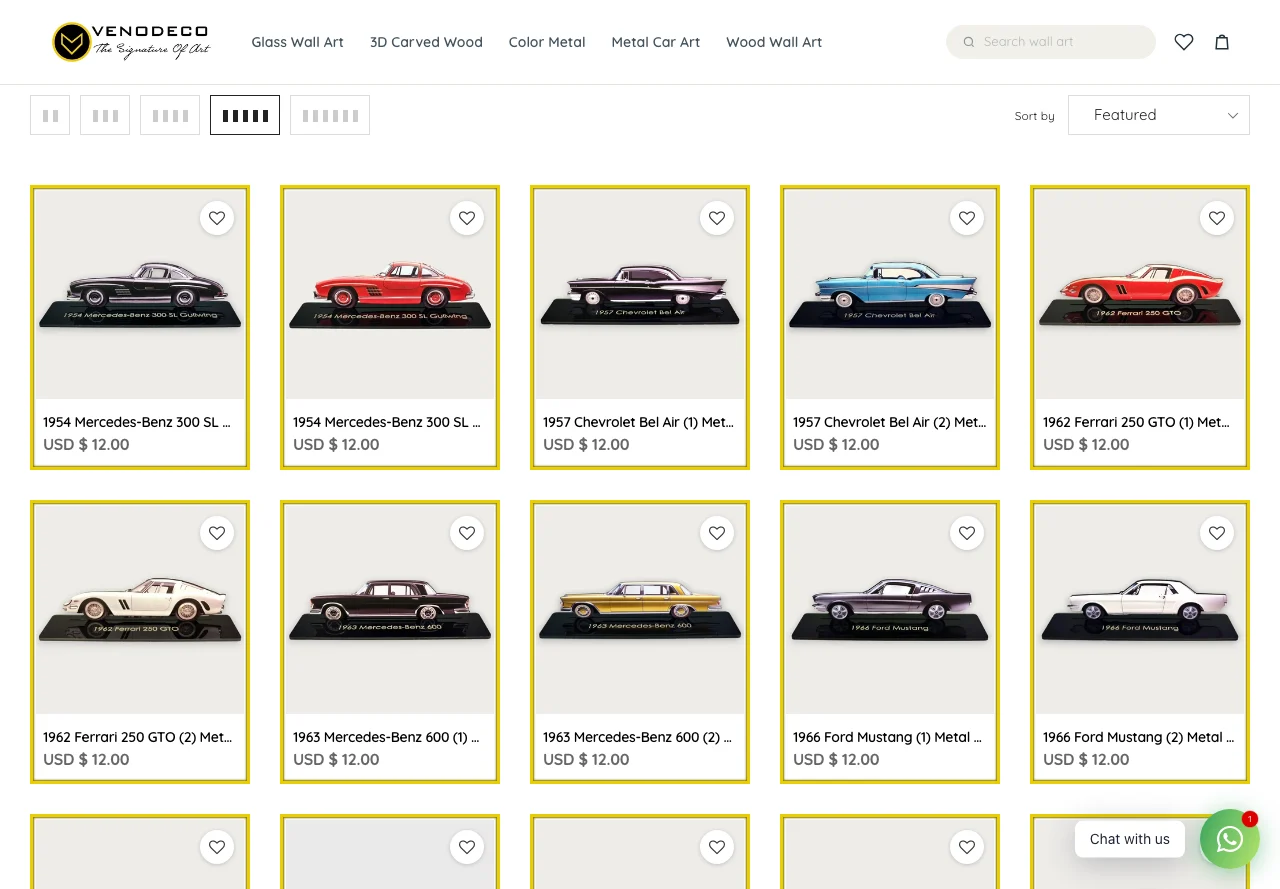Click the magnifier icon in the search bar
The image size is (1280, 889).
969,42
